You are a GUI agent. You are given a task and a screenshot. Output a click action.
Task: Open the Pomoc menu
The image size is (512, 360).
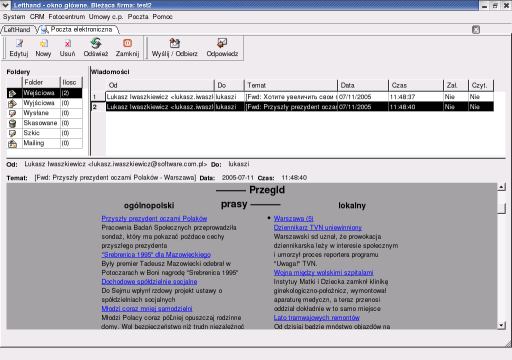pos(163,17)
